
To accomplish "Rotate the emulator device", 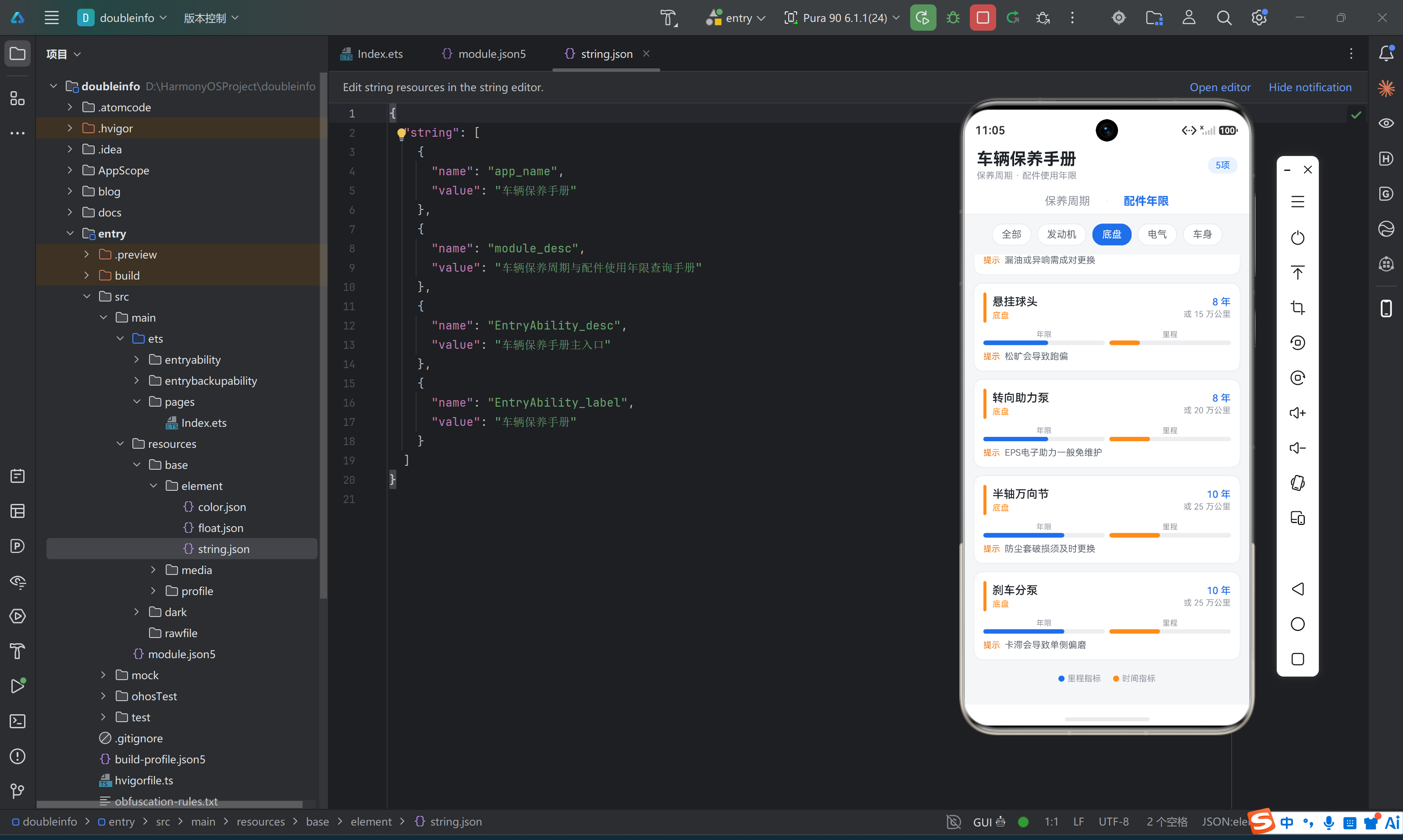I will click(1298, 483).
